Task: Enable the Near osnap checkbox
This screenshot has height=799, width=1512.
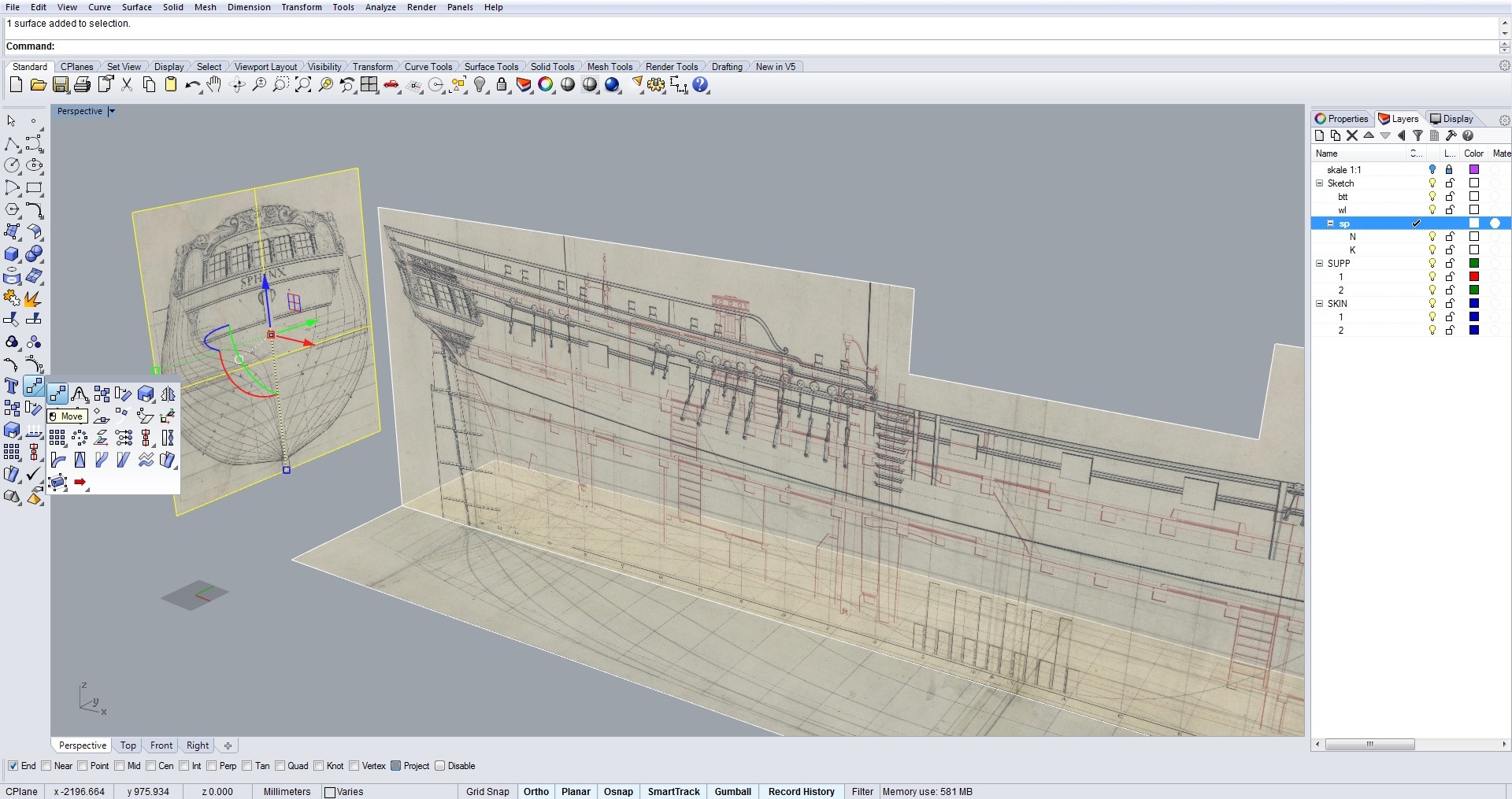Action: pyautogui.click(x=46, y=766)
